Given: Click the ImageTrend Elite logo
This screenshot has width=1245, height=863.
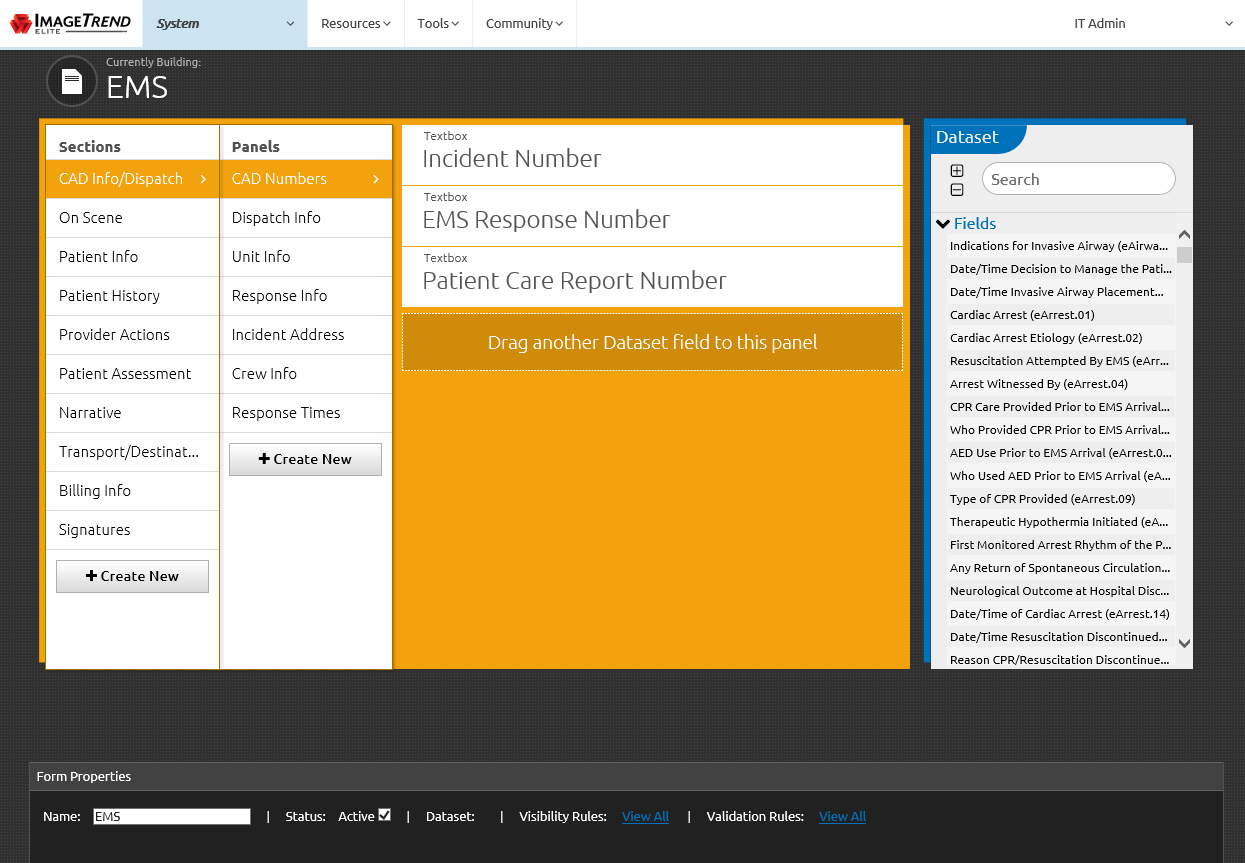Looking at the screenshot, I should click(x=70, y=22).
